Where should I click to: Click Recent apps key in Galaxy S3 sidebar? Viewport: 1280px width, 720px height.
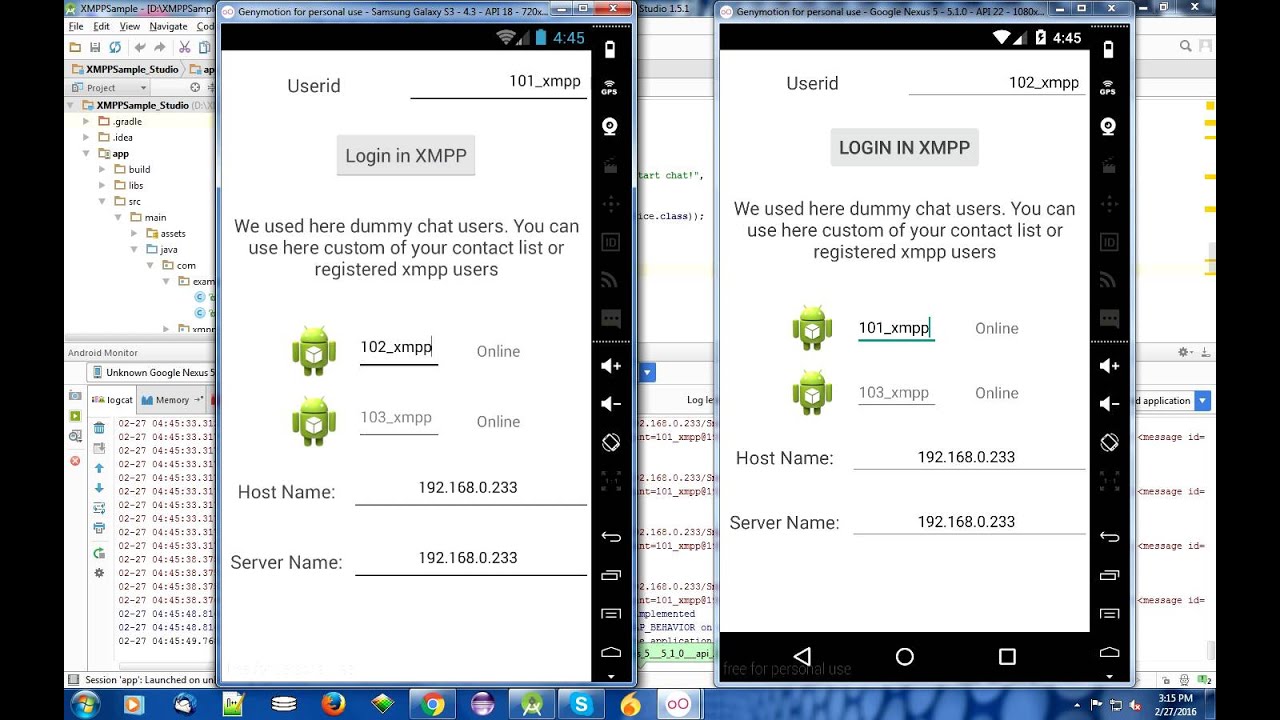(x=610, y=575)
